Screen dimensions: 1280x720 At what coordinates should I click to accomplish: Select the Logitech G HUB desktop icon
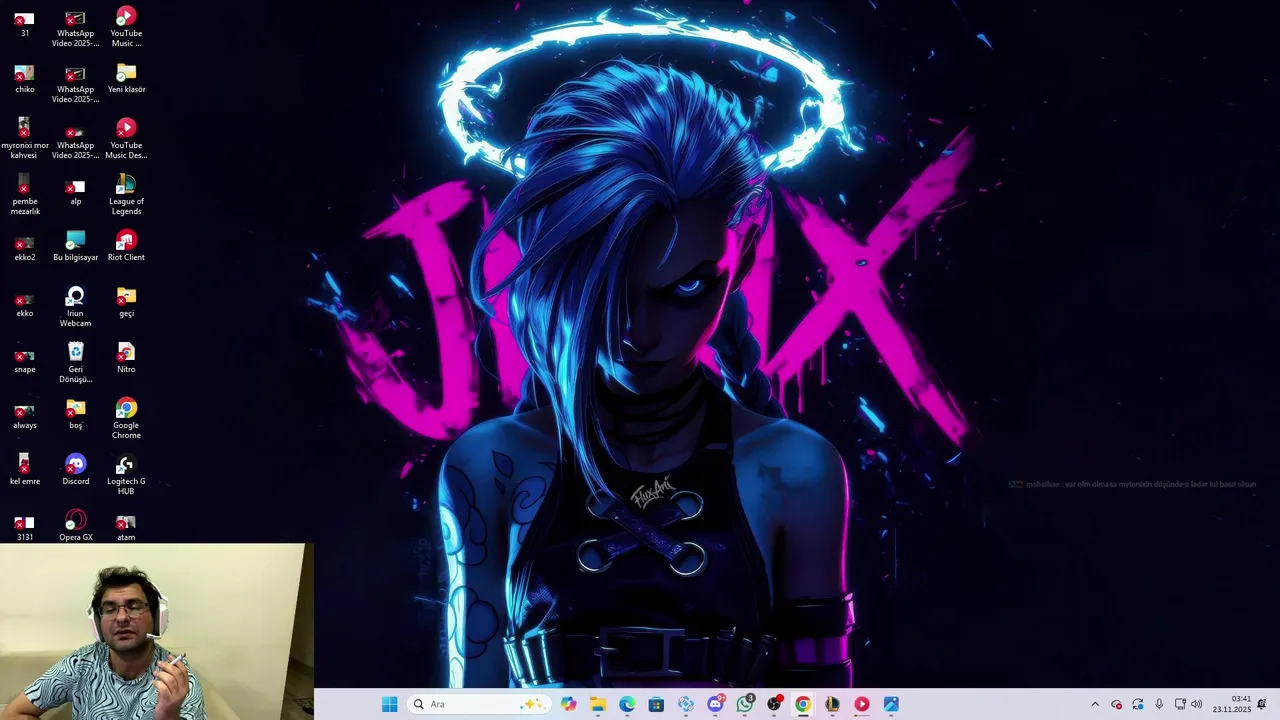point(126,475)
